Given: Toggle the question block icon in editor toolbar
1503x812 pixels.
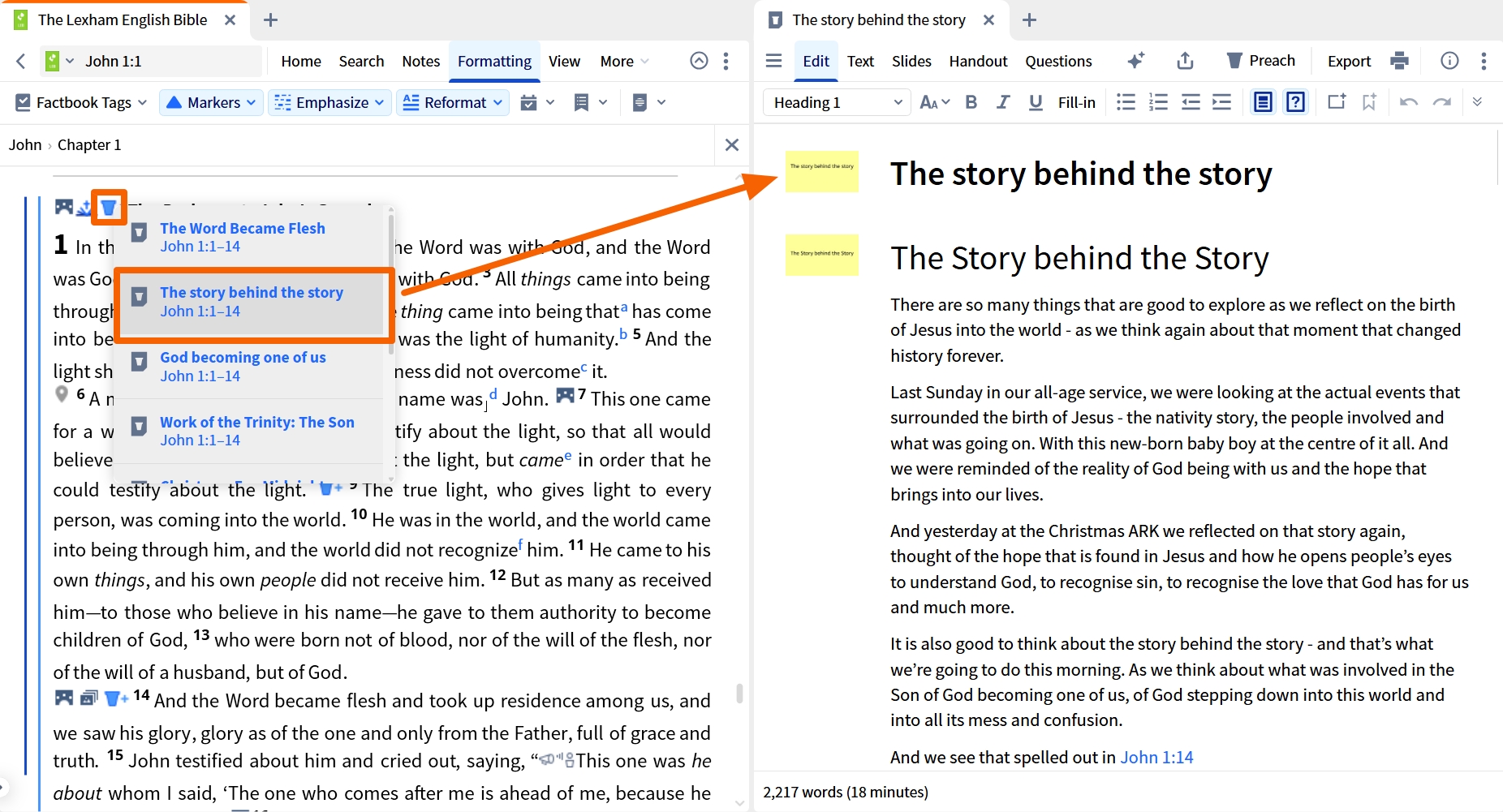Looking at the screenshot, I should pos(1296,102).
